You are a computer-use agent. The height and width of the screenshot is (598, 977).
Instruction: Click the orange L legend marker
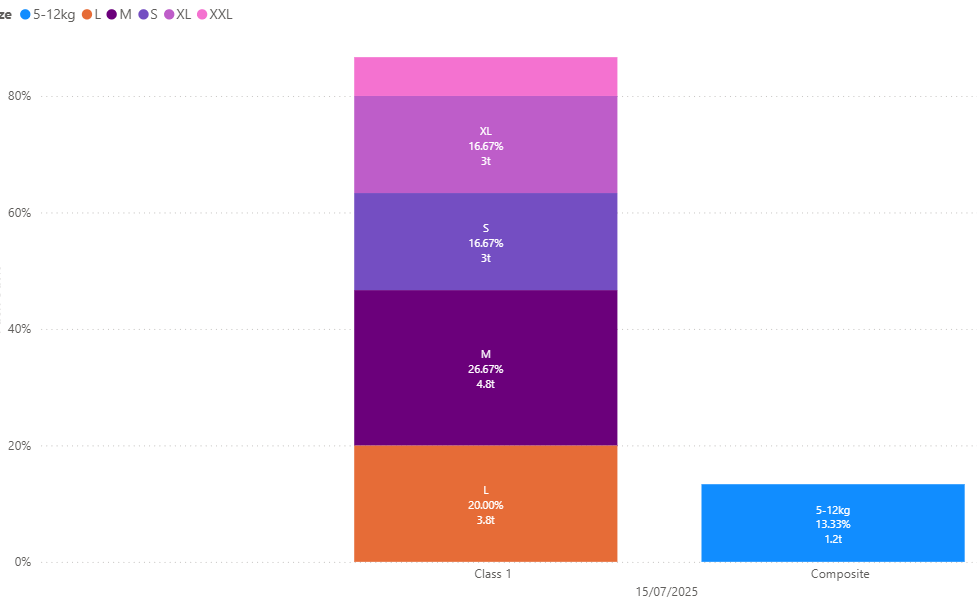[x=87, y=14]
